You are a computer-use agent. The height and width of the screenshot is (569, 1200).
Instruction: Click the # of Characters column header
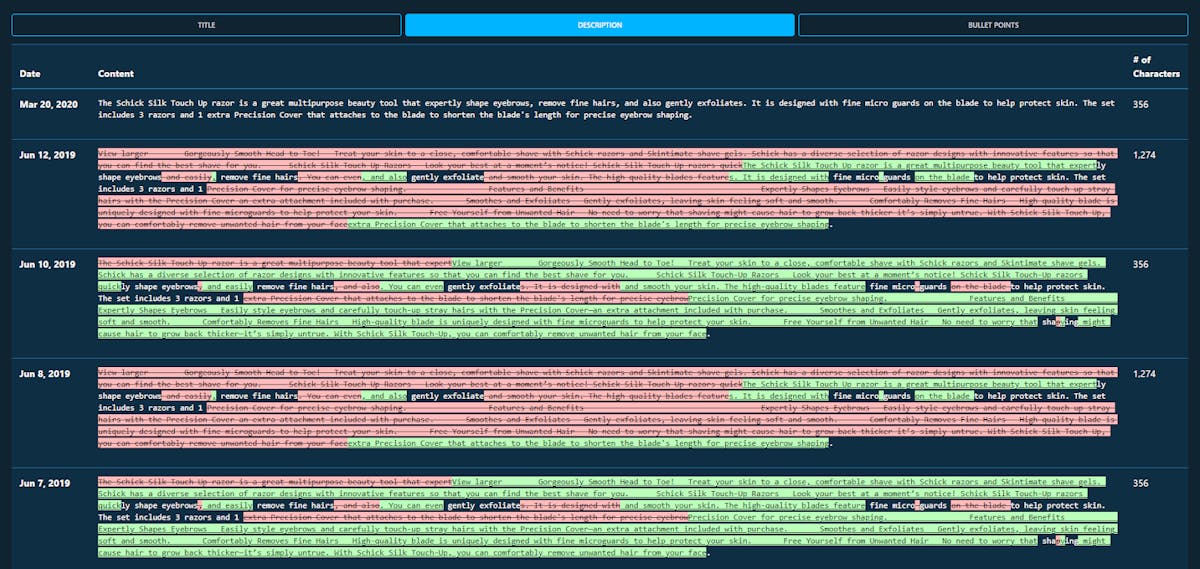(x=1156, y=67)
